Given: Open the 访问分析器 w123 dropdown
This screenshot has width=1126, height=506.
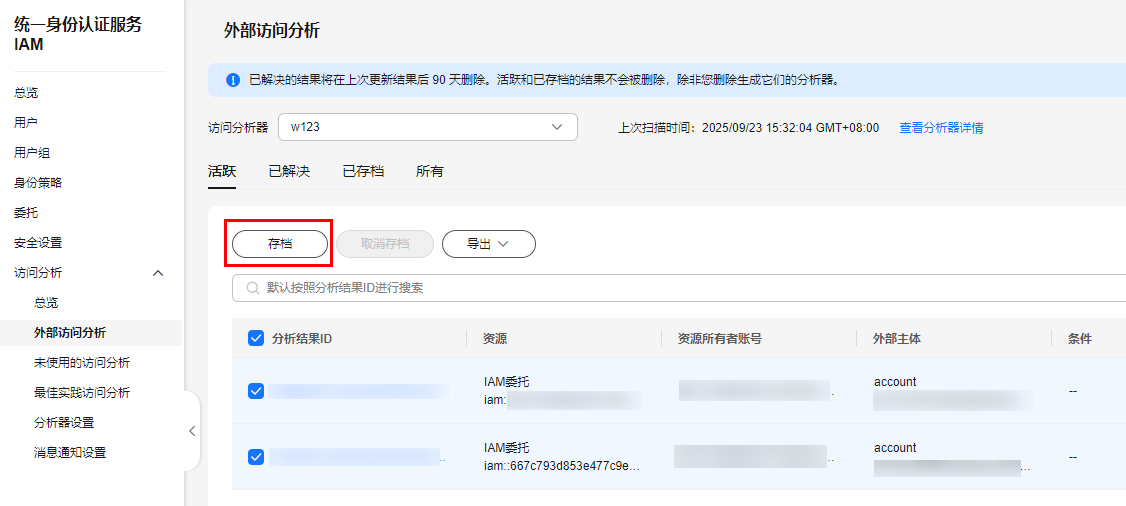Looking at the screenshot, I should [x=427, y=127].
